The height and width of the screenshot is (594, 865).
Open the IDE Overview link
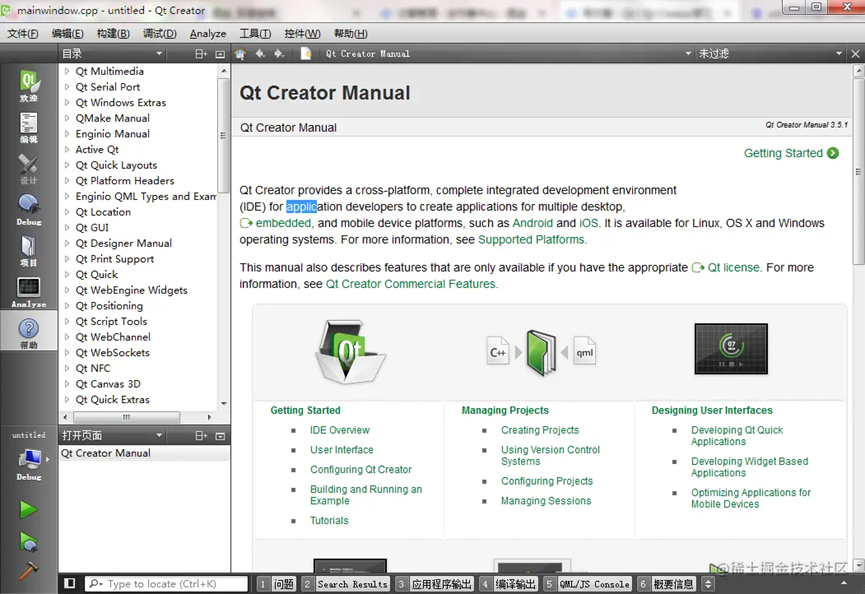[340, 430]
